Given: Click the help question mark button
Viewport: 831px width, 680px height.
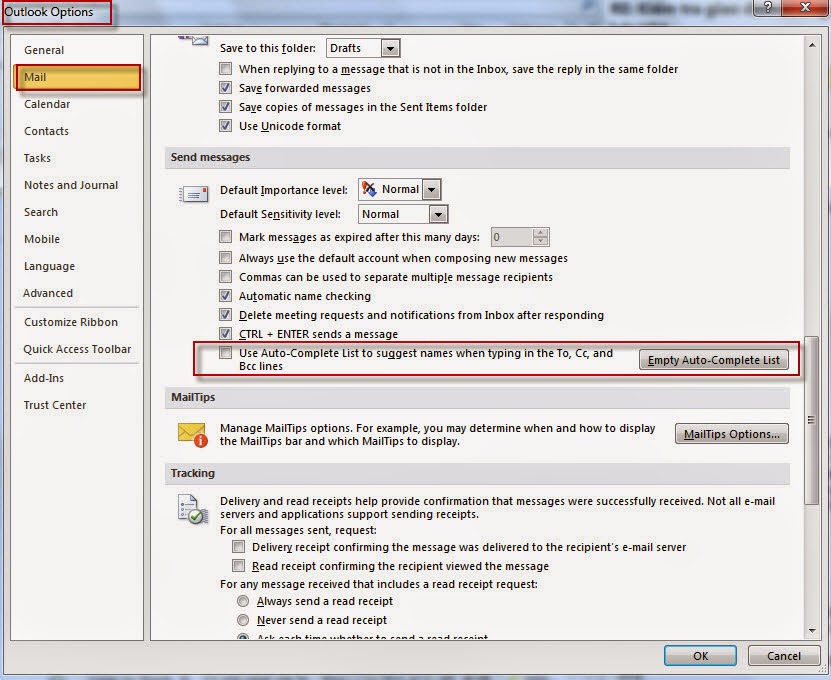Looking at the screenshot, I should click(769, 7).
